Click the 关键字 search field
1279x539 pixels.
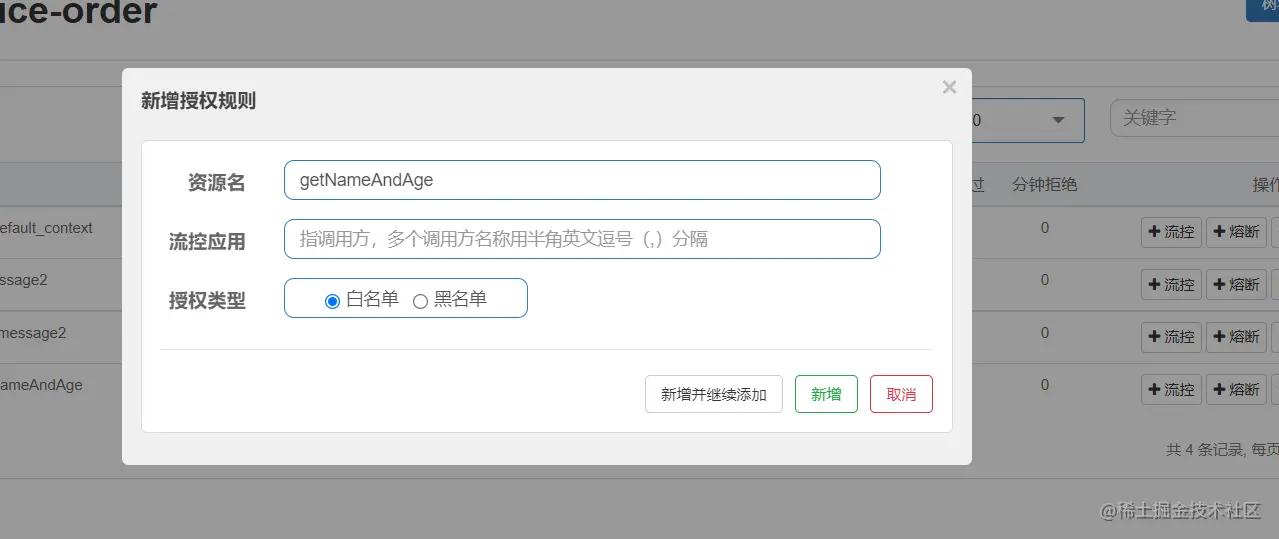point(1194,118)
